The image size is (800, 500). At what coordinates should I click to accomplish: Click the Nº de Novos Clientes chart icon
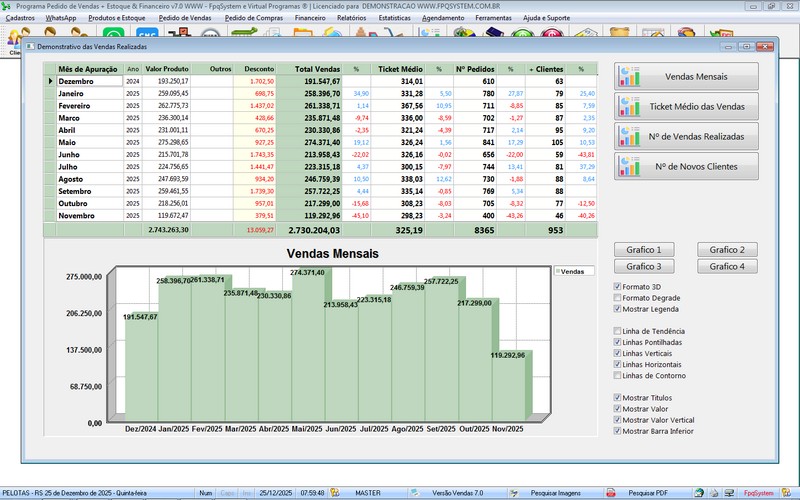tap(630, 166)
